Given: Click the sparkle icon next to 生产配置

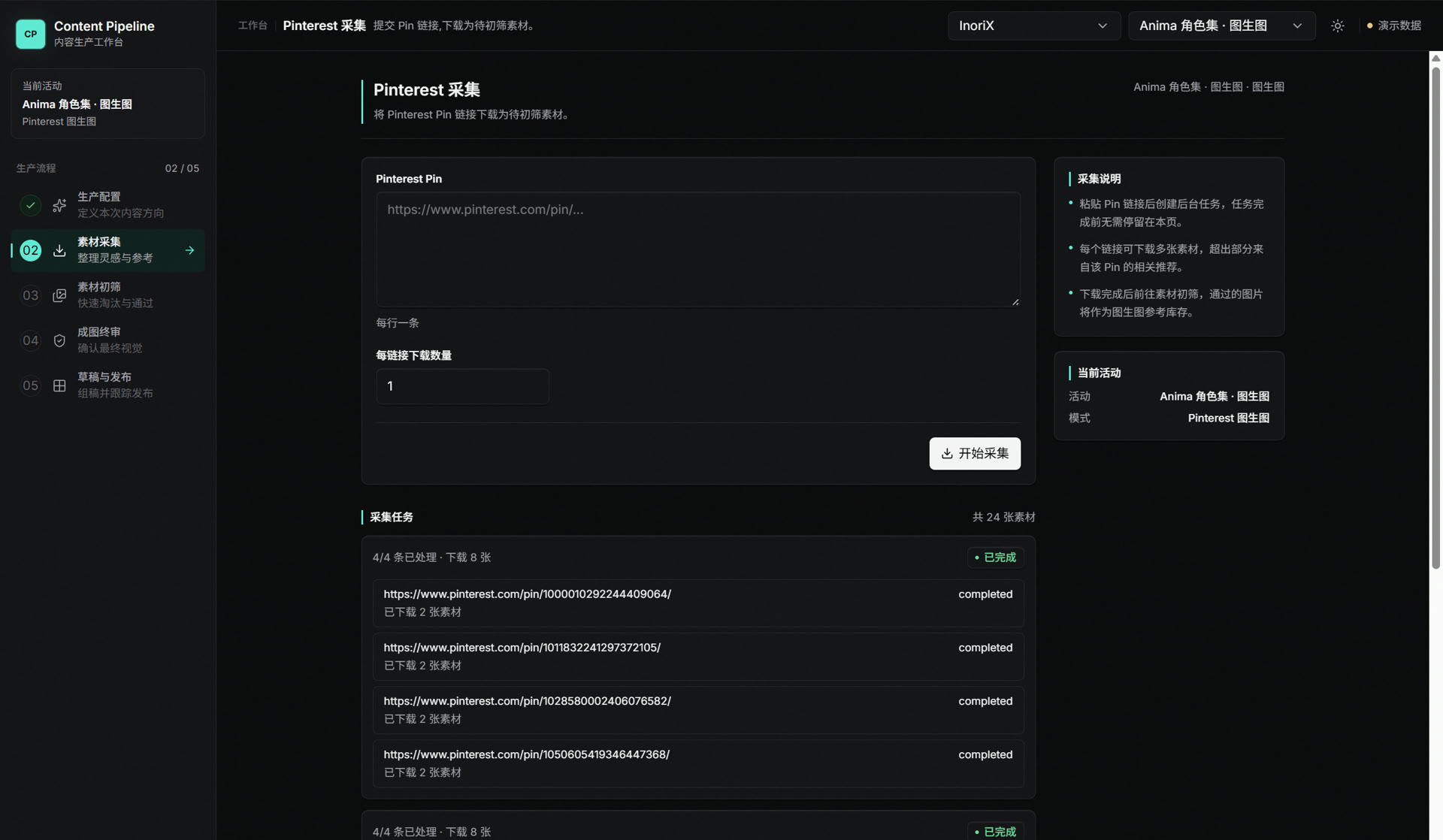Looking at the screenshot, I should click(x=59, y=205).
